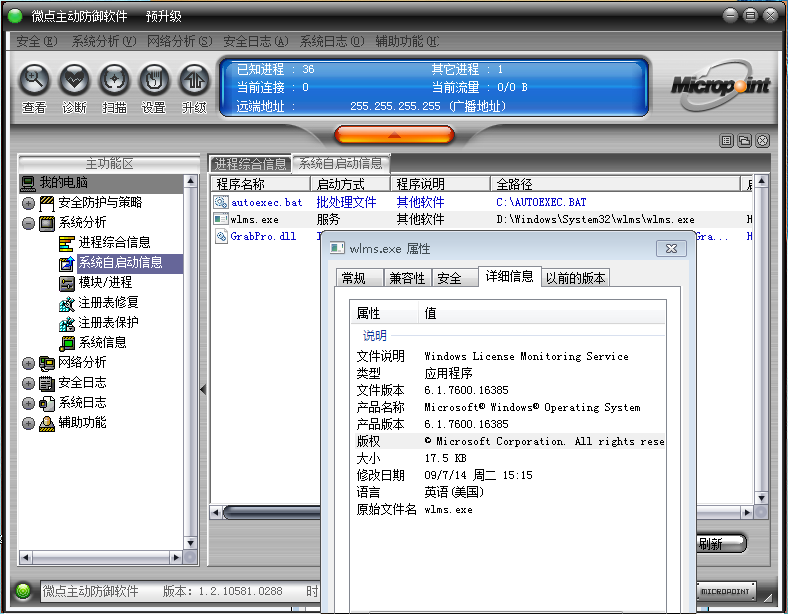Click the 安全日志 notepad icon
This screenshot has height=614, width=788.
pyautogui.click(x=47, y=383)
